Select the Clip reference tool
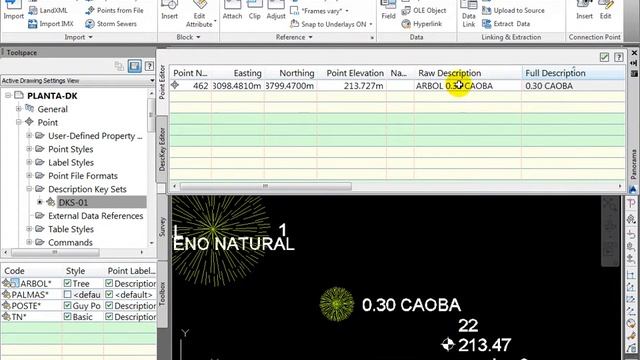 coord(255,10)
